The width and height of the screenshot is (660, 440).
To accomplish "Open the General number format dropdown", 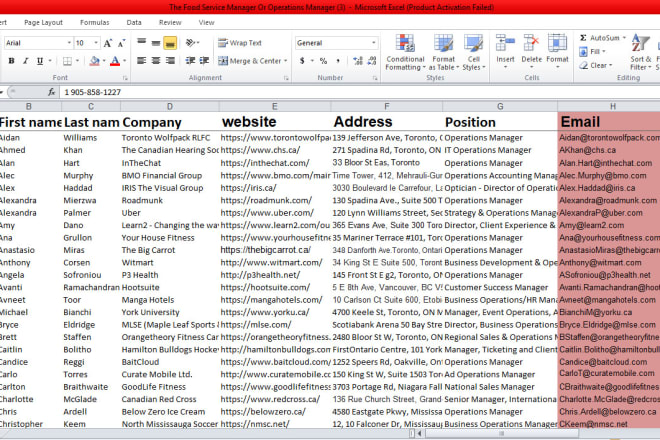I will tap(373, 43).
